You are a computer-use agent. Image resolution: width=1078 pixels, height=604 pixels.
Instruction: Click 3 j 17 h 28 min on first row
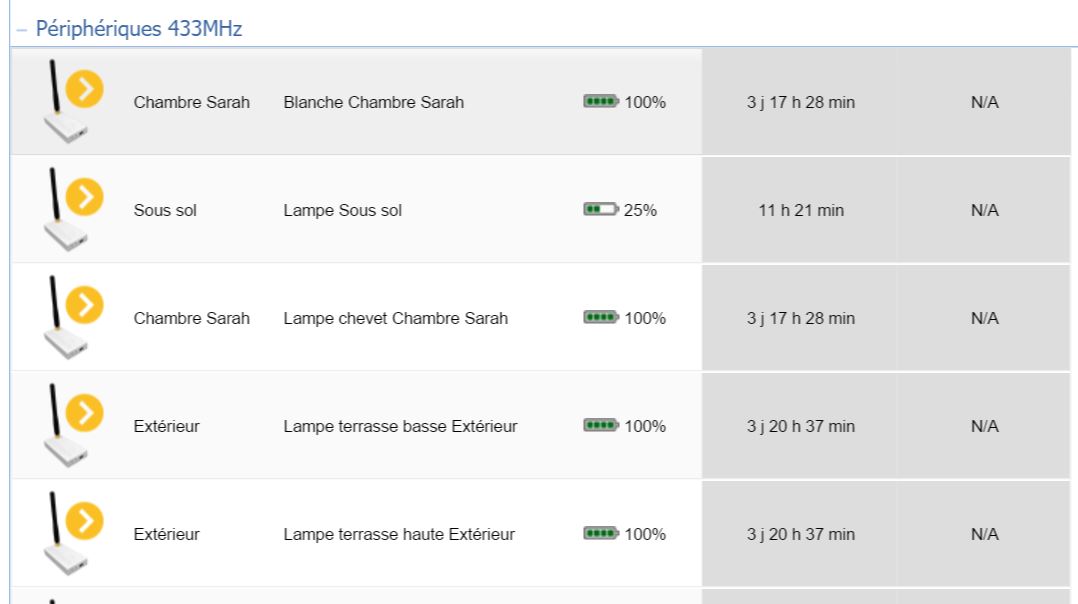click(800, 102)
